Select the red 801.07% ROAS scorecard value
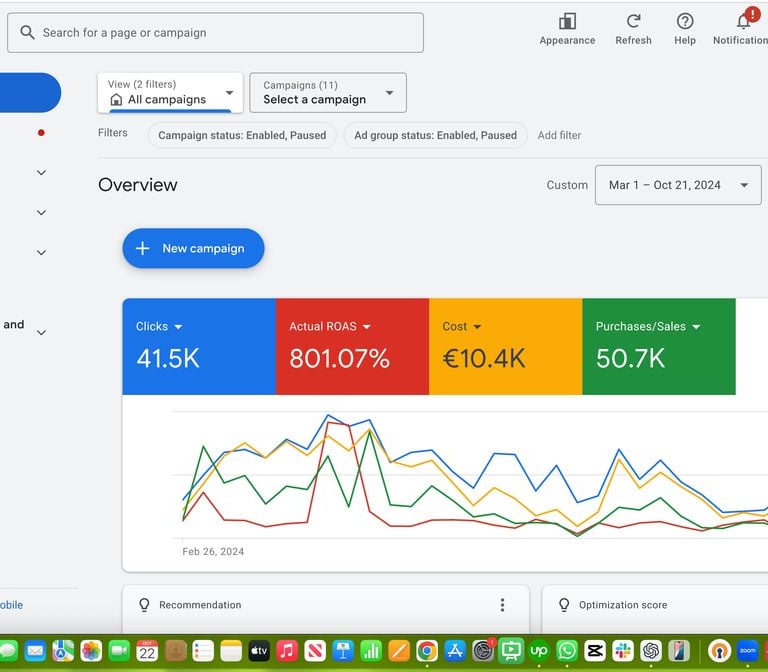Screen dimensions: 768x672 click(339, 359)
